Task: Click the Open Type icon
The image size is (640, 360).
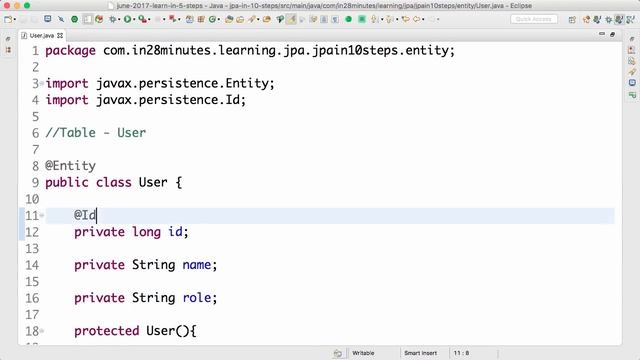Action: [229, 19]
